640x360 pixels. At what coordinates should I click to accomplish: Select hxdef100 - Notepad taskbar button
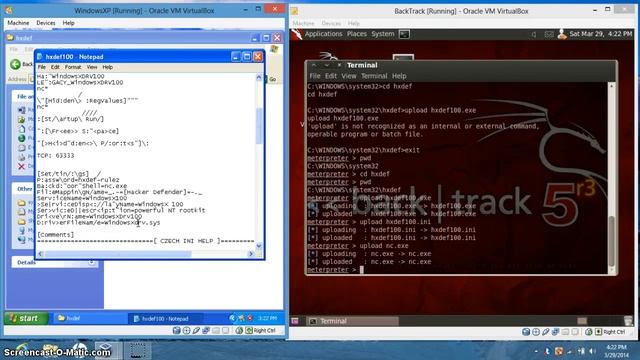166,318
